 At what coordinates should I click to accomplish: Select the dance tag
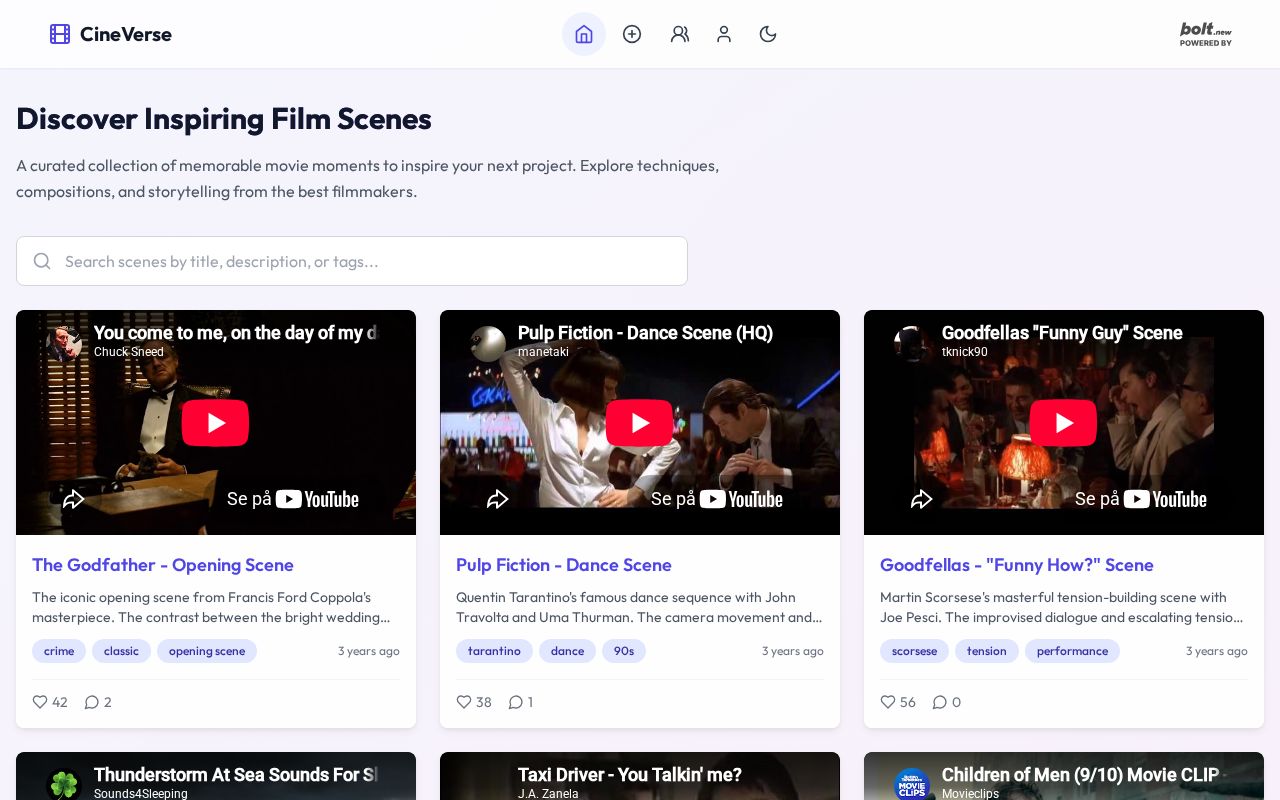click(567, 651)
